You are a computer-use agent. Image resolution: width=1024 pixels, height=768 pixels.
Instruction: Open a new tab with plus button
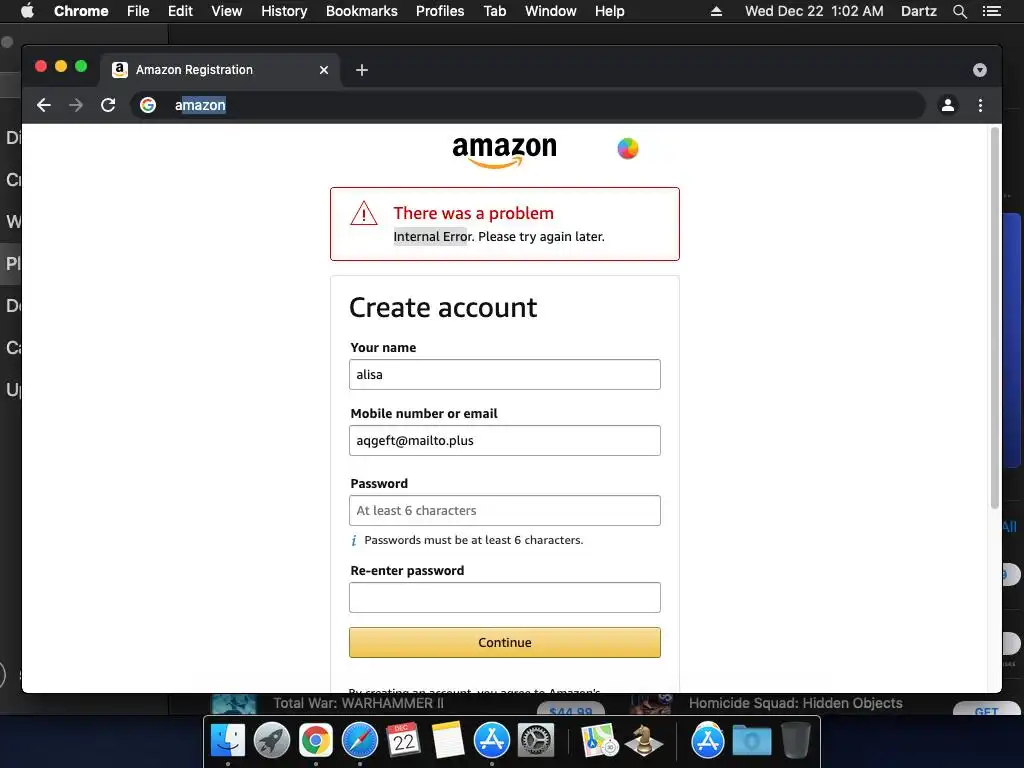pos(362,70)
